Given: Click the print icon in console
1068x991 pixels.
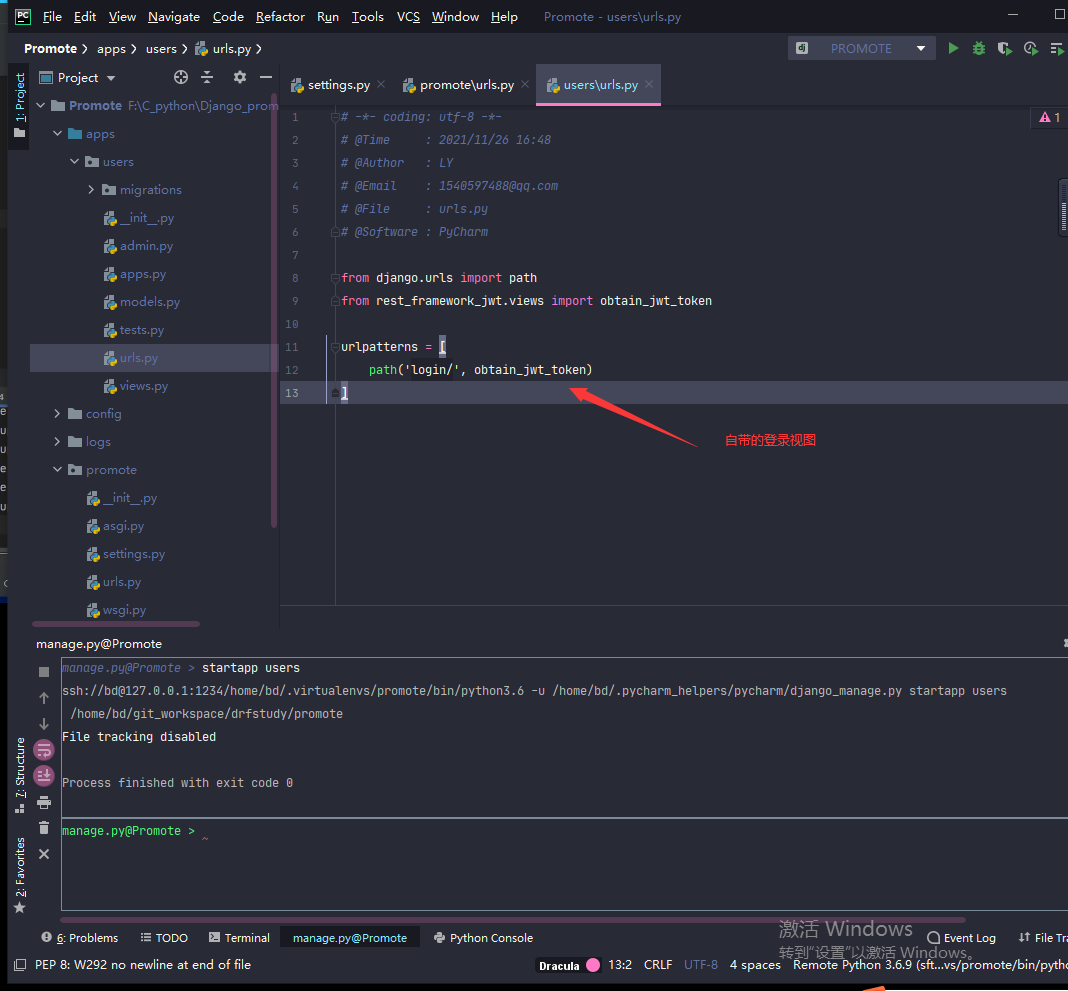Looking at the screenshot, I should pyautogui.click(x=44, y=802).
